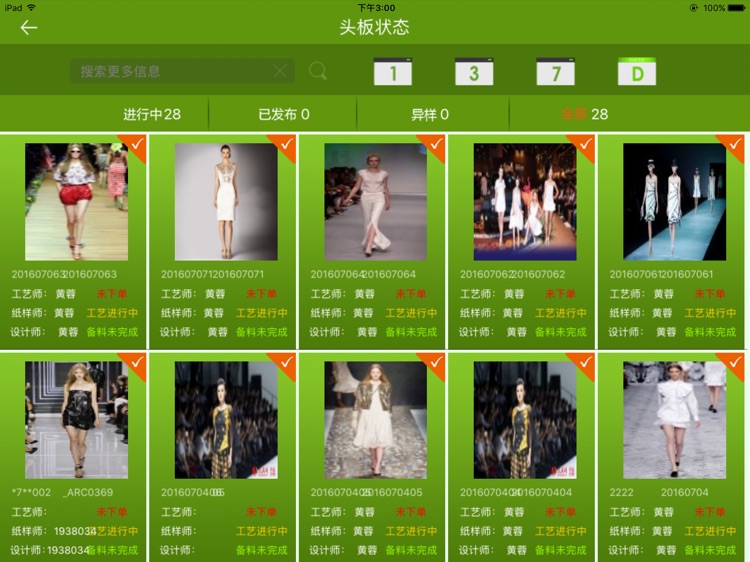Select the 7-day calendar filter icon

pyautogui.click(x=555, y=72)
